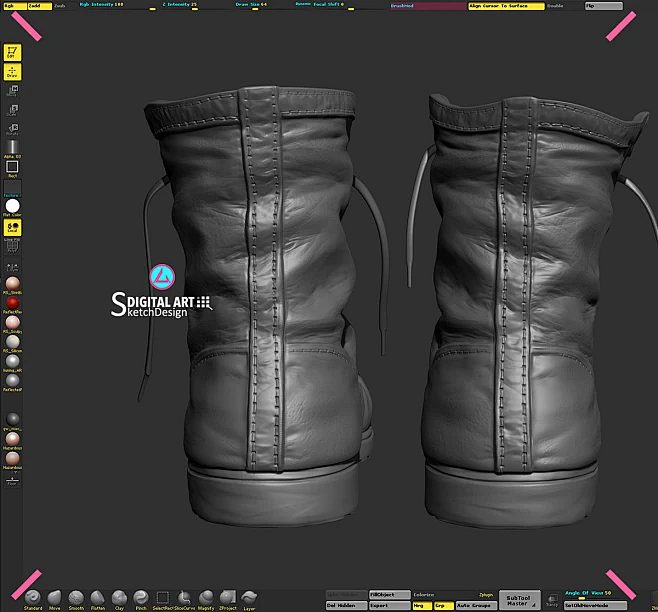Select the Magnify brush

click(x=206, y=597)
